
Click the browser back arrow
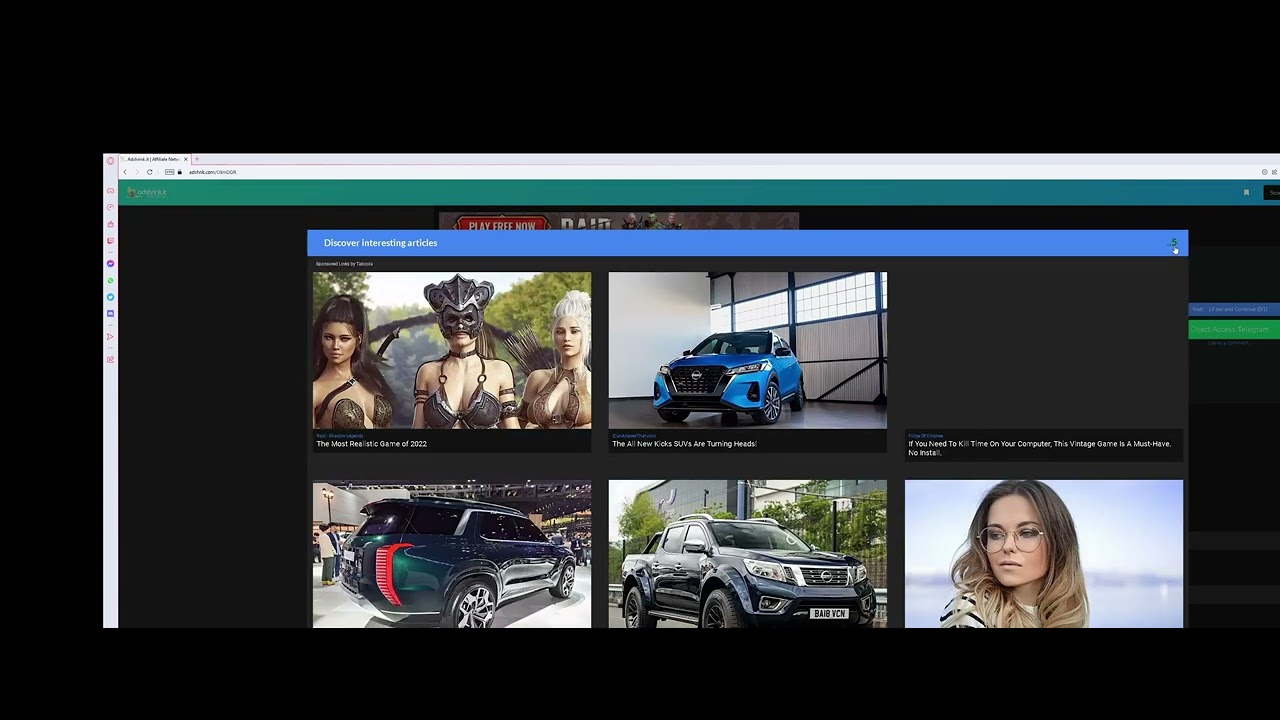point(125,172)
